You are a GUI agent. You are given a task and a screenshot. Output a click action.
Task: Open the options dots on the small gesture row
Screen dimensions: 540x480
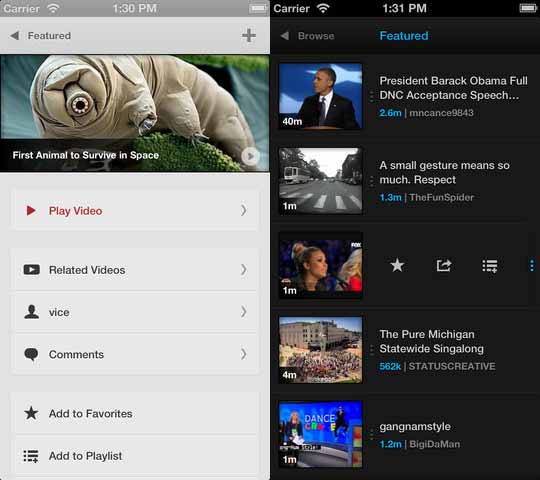[x=371, y=181]
